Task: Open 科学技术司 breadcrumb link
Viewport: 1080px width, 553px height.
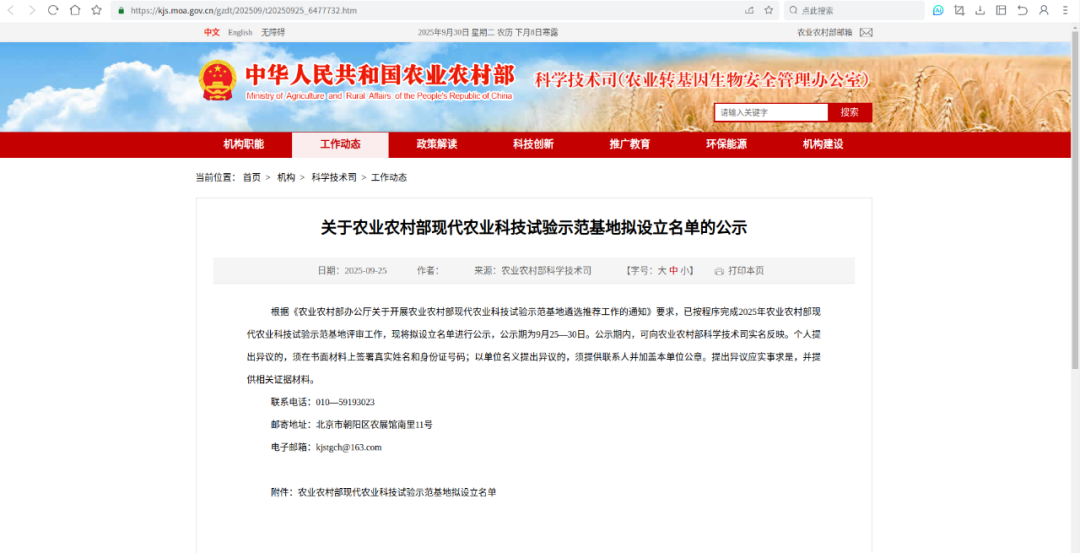Action: (x=334, y=178)
